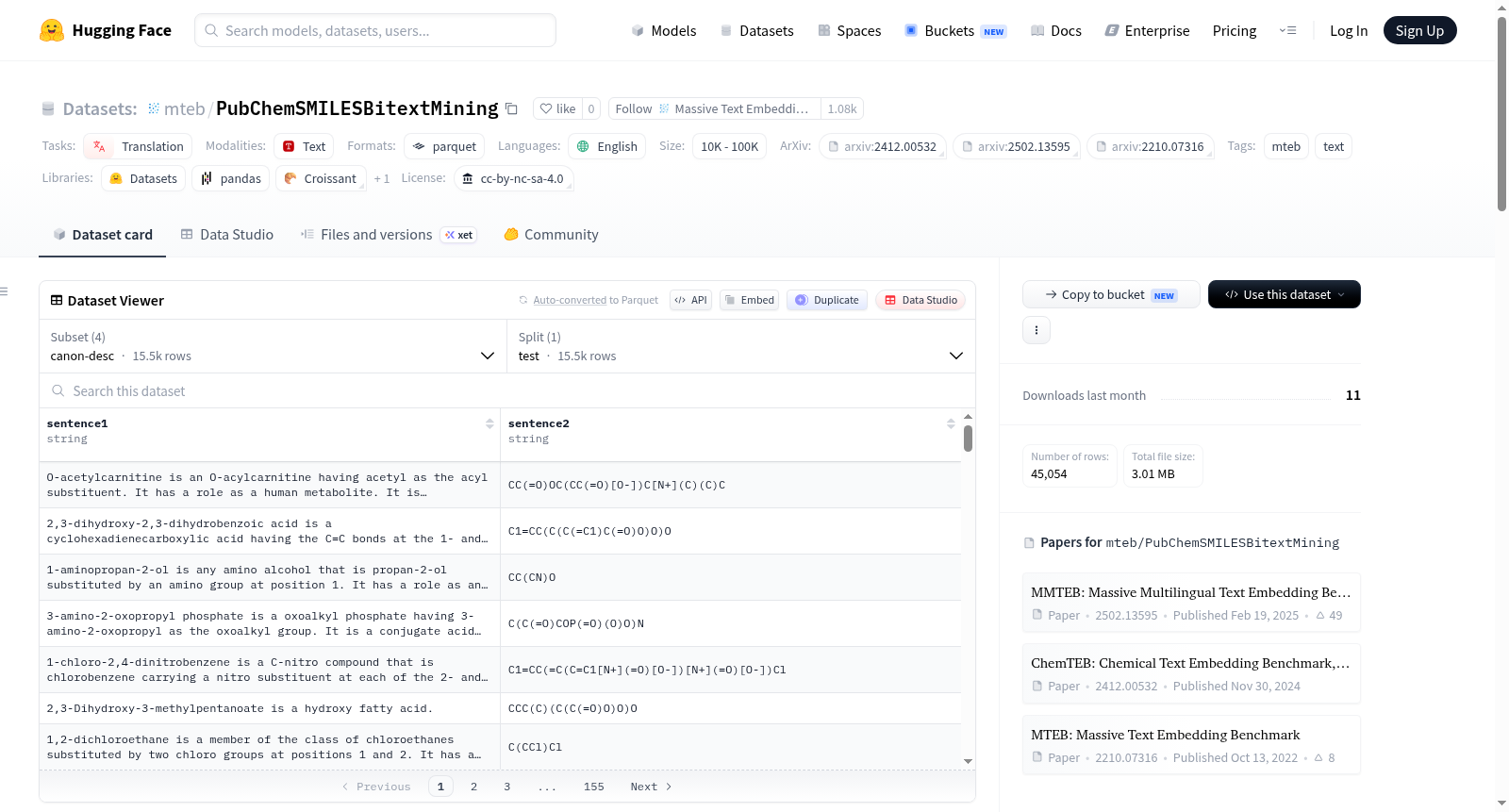The height and width of the screenshot is (812, 1509).
Task: Open Data Studio from viewer header
Action: (920, 300)
